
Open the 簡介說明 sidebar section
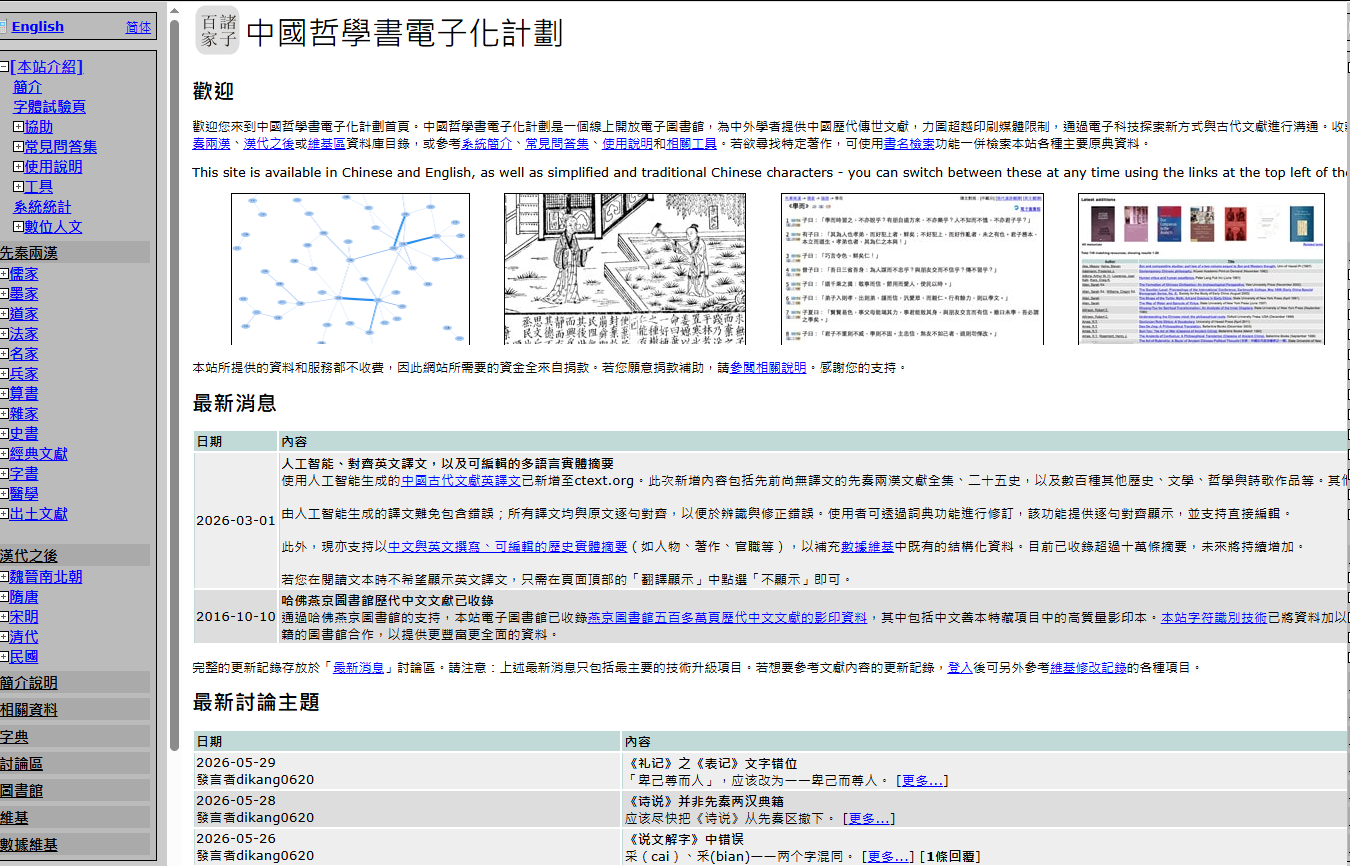click(x=29, y=683)
